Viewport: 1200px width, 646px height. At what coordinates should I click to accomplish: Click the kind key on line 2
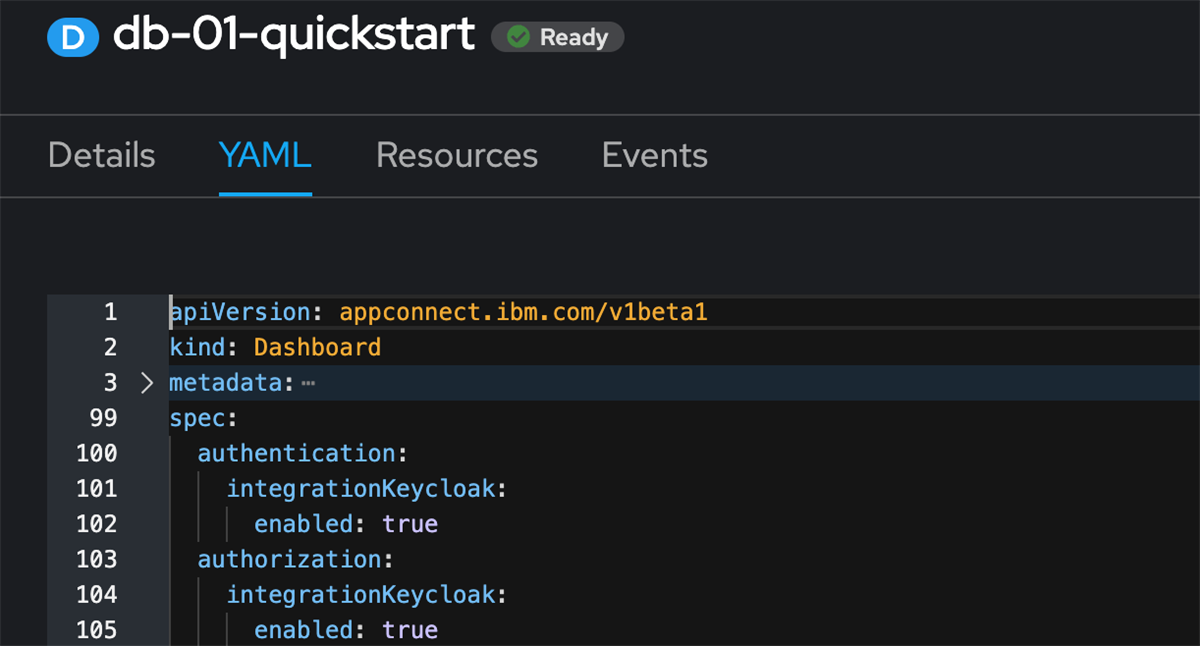[x=197, y=347]
